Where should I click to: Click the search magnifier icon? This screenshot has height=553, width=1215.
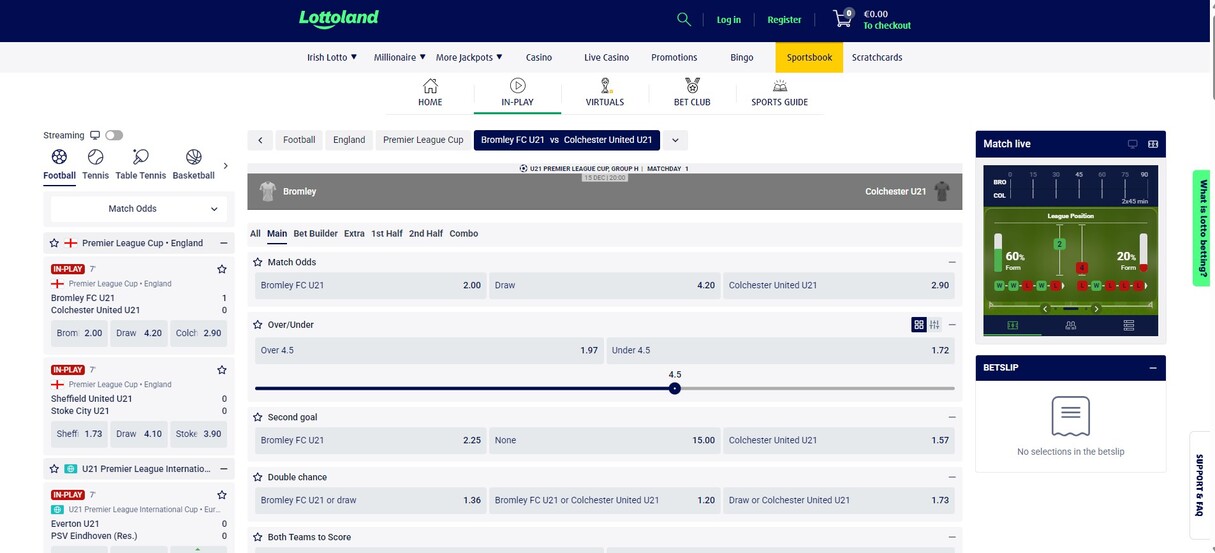[x=684, y=19]
